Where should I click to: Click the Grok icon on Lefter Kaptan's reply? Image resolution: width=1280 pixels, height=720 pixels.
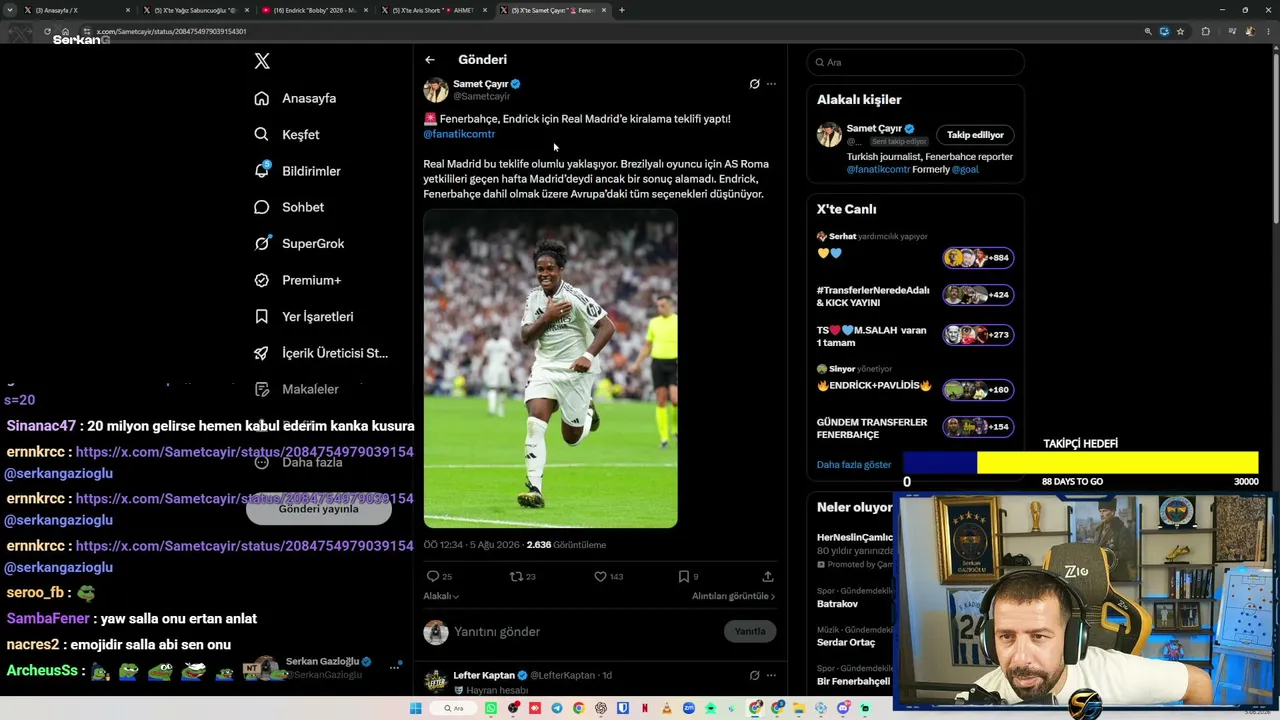pos(754,675)
